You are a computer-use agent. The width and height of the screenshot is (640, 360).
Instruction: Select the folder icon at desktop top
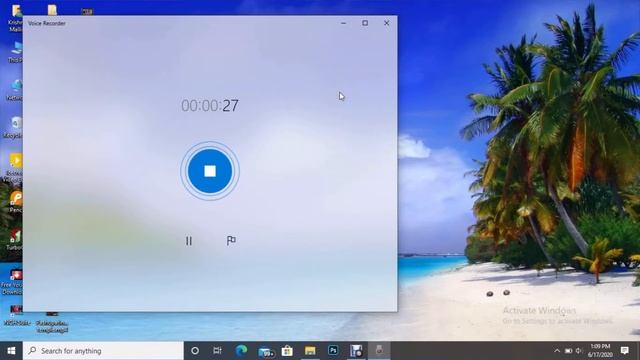point(52,10)
